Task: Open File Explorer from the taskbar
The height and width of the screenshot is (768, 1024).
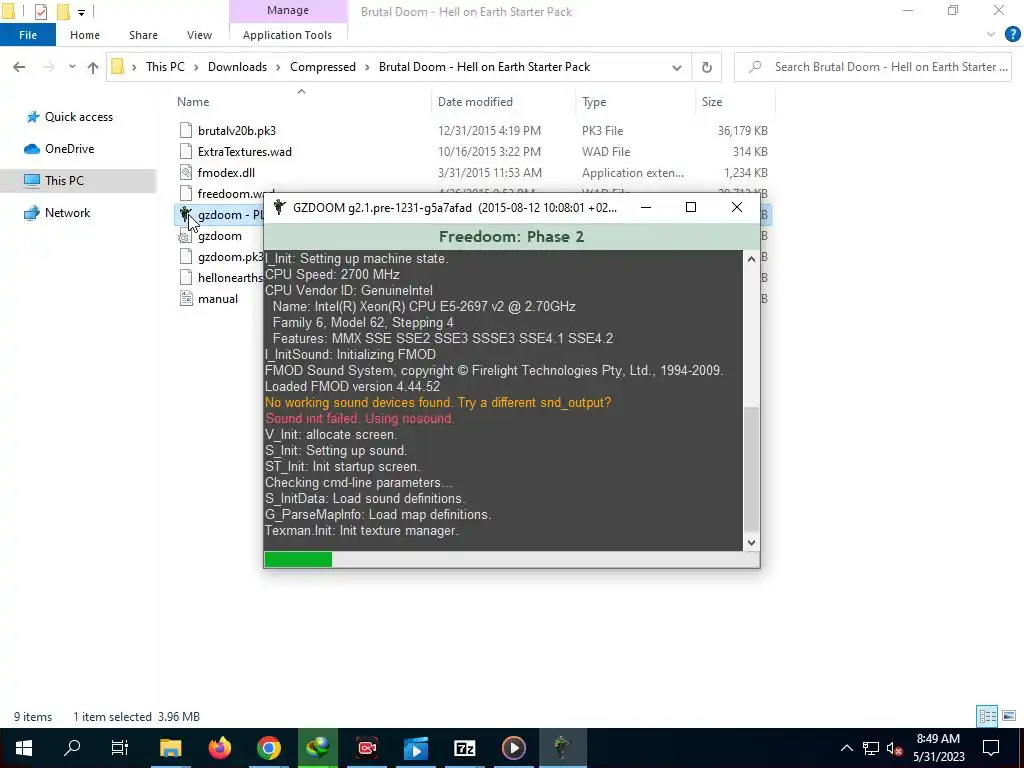Action: pos(170,748)
